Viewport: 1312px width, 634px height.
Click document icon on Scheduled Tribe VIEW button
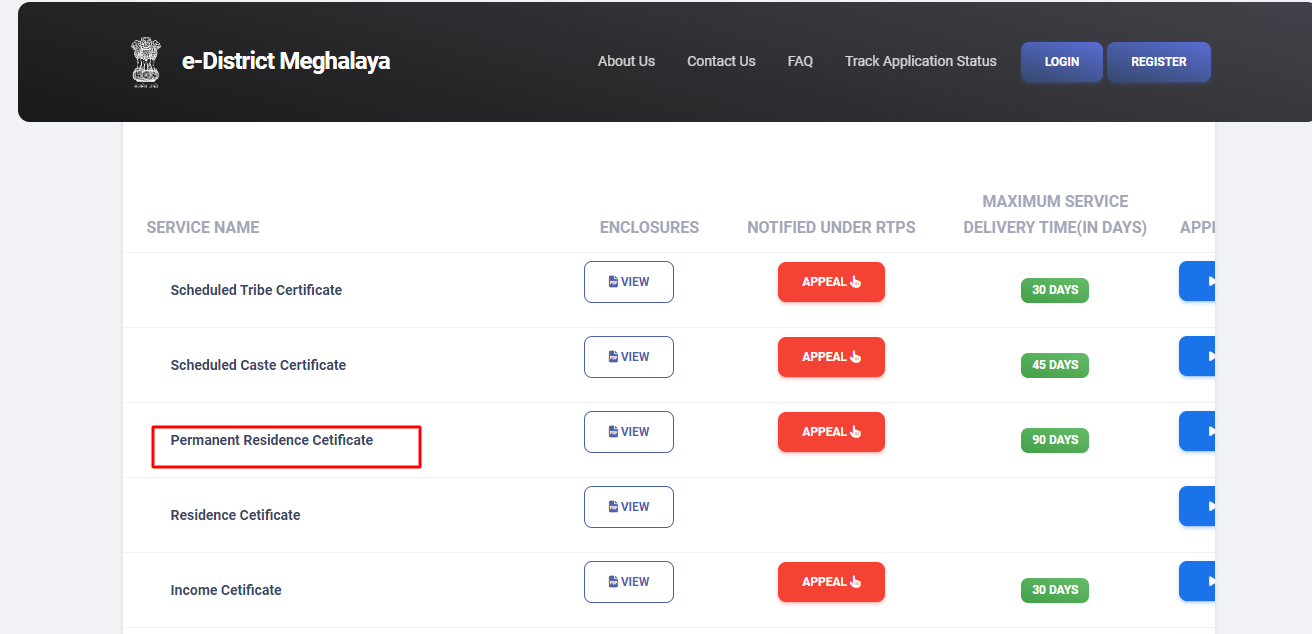coord(611,281)
